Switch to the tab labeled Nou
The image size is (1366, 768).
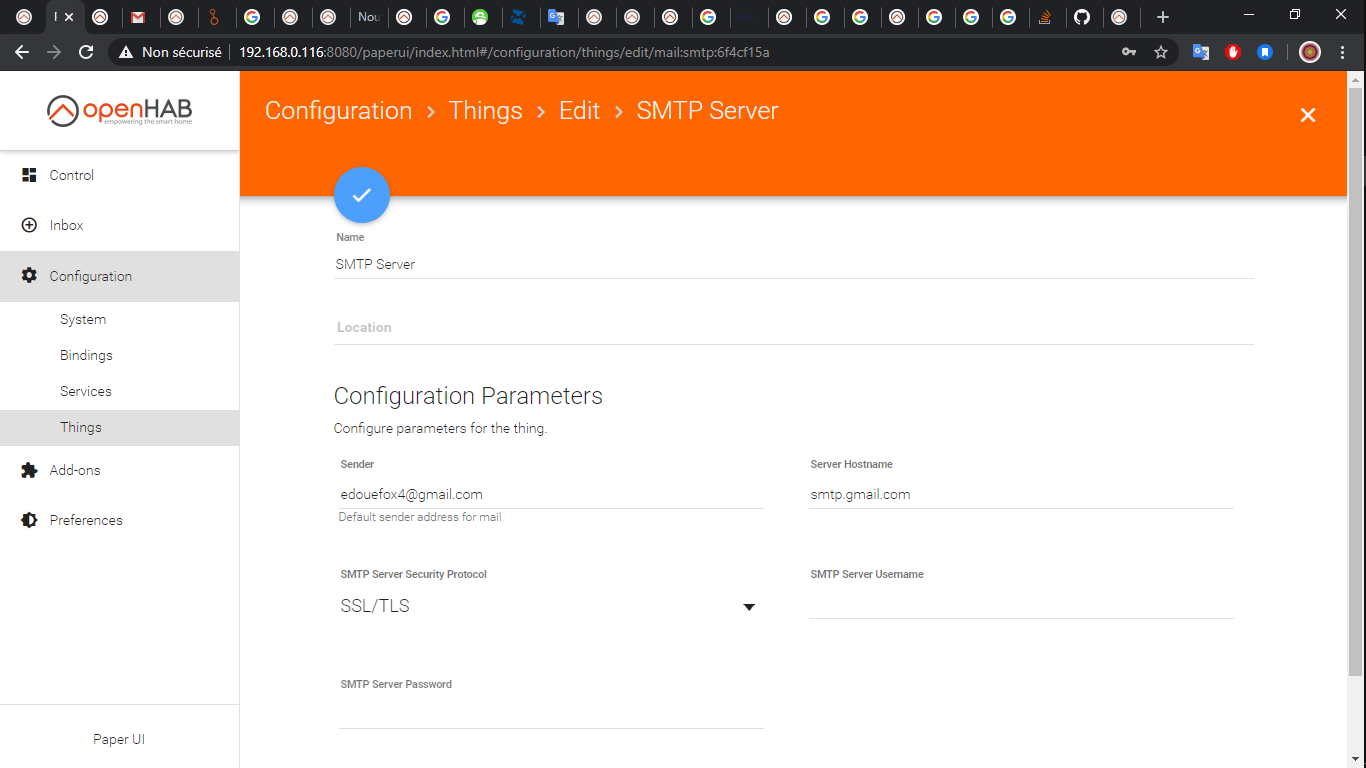tap(368, 17)
